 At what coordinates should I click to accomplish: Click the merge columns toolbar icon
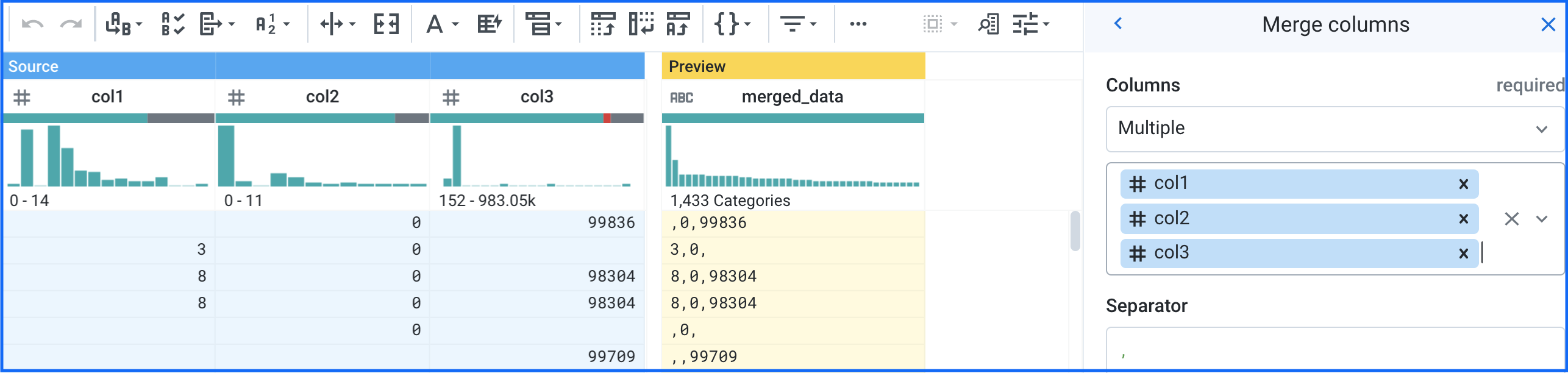(387, 24)
